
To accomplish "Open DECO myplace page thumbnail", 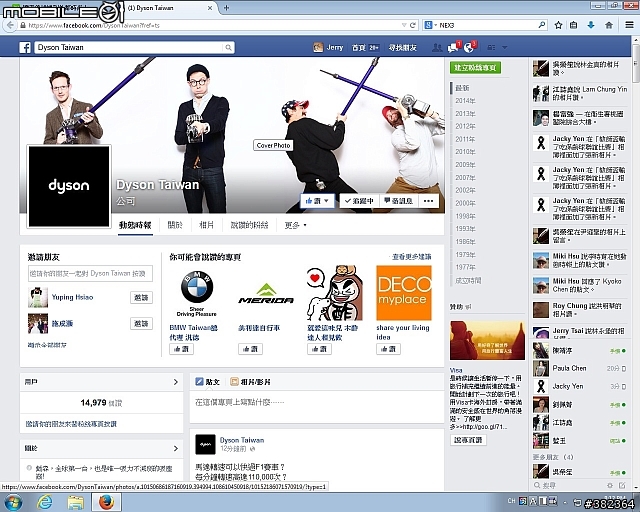I will (404, 293).
